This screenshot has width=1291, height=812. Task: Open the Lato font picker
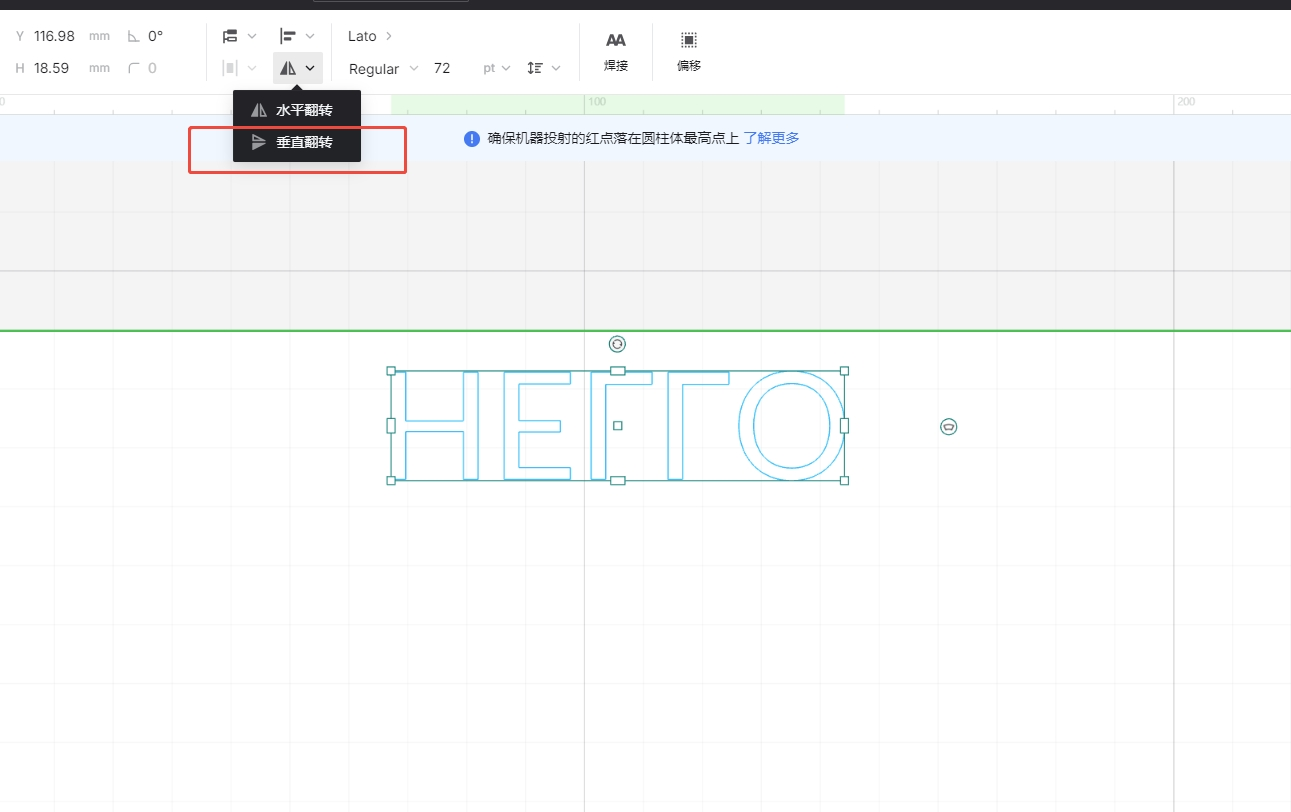click(370, 36)
